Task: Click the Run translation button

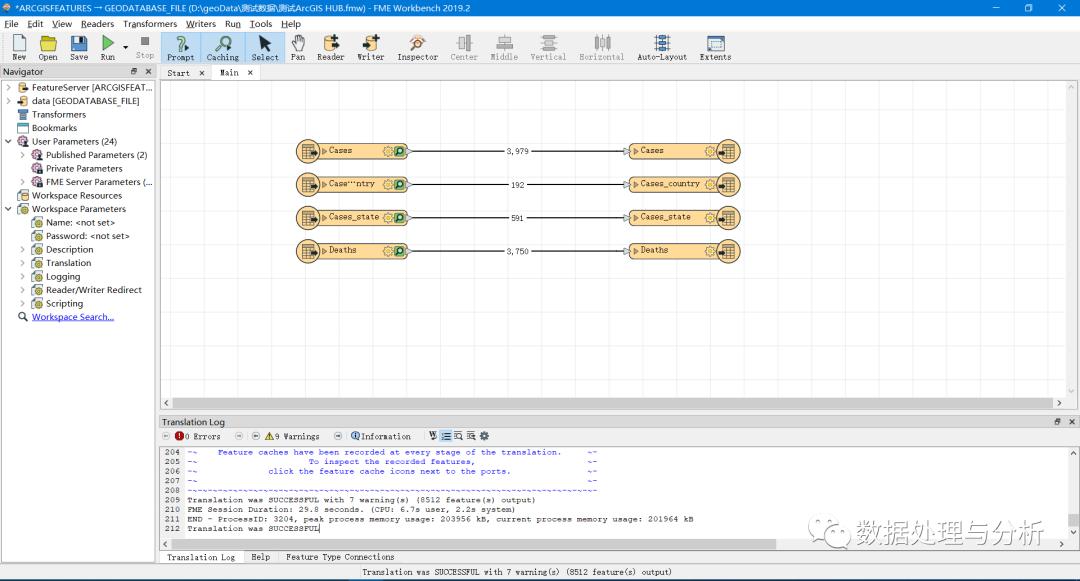Action: 107,45
